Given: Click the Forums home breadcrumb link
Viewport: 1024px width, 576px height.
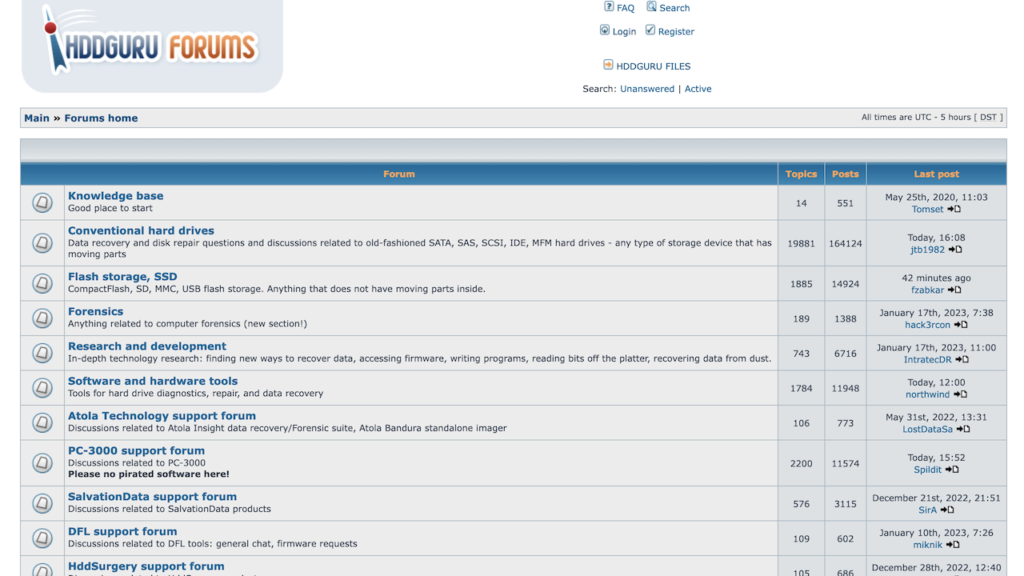Looking at the screenshot, I should [100, 117].
